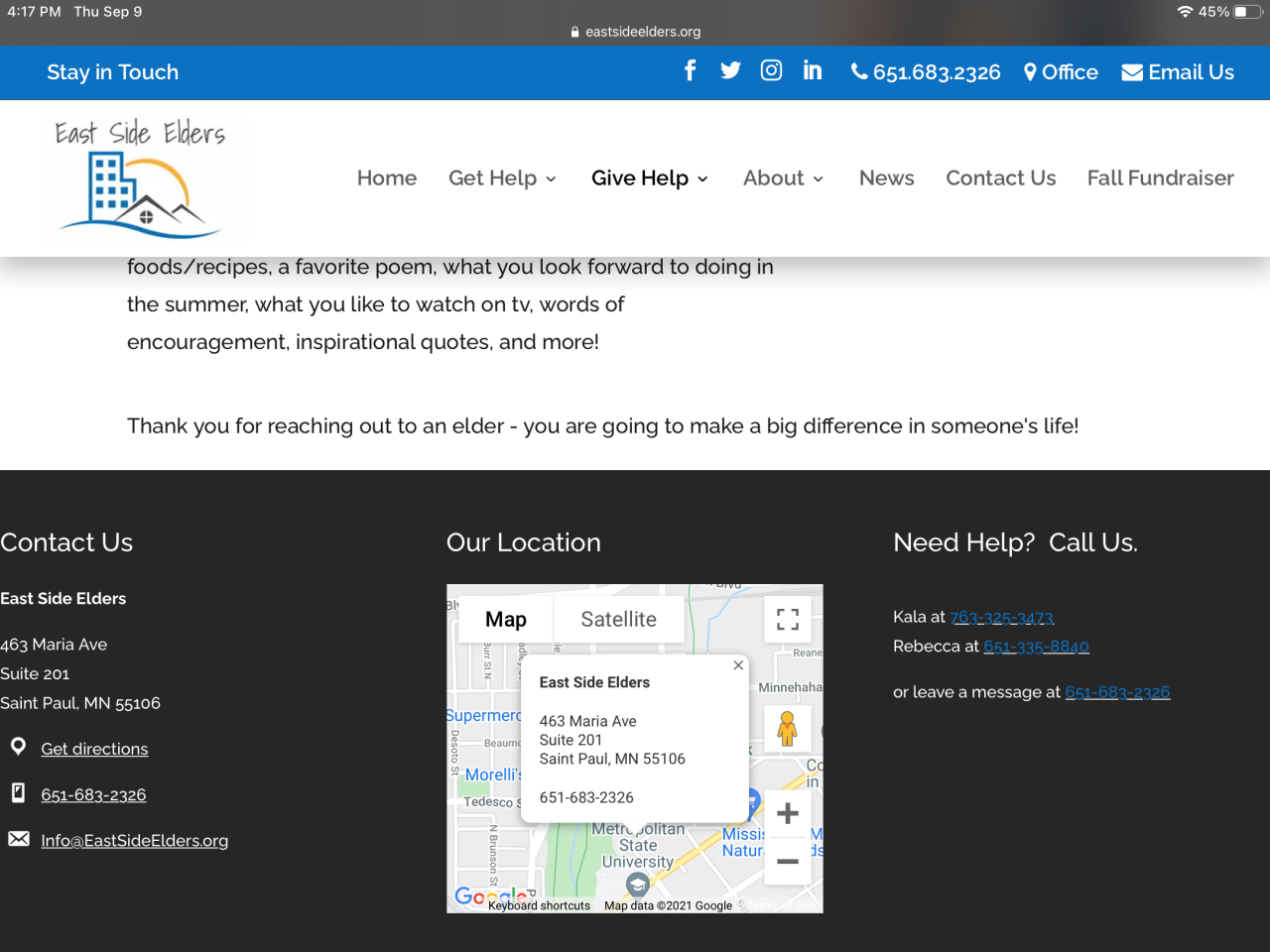Image resolution: width=1270 pixels, height=952 pixels.
Task: Switch to the Satellite view tab
Action: point(619,620)
